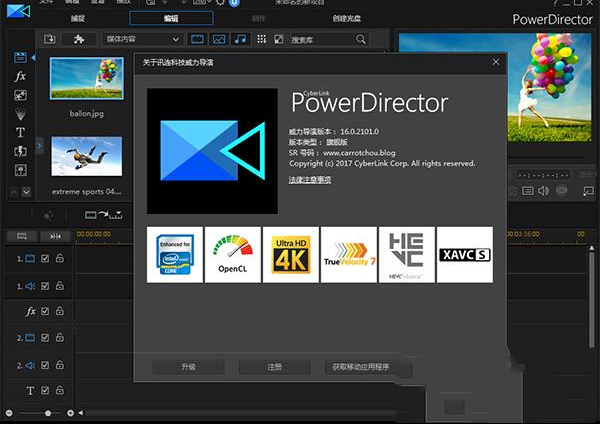Switch to the 创建光盘 (Create Disc) tab

(x=349, y=19)
